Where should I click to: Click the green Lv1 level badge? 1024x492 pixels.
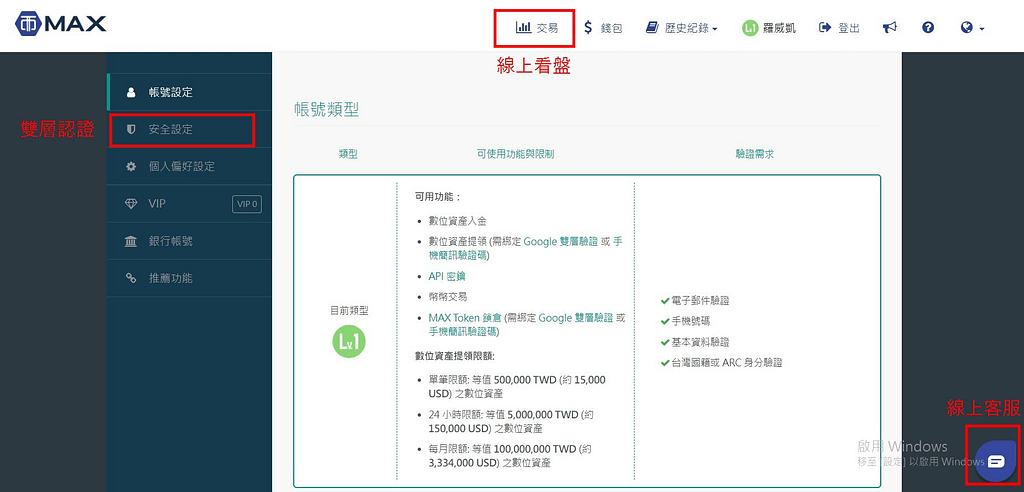[349, 341]
